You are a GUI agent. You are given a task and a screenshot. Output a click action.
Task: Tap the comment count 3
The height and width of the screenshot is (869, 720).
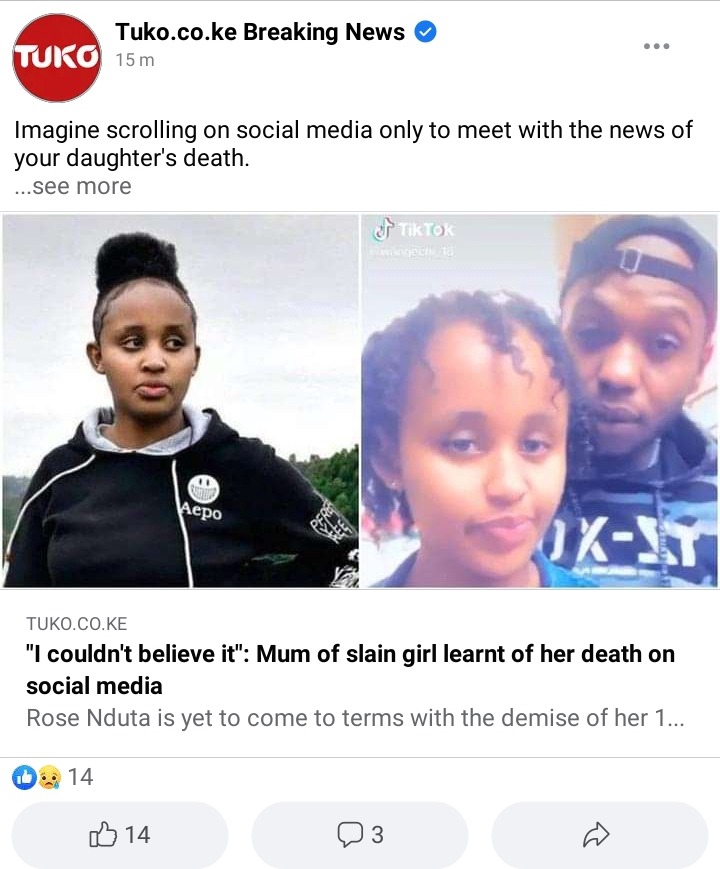[377, 835]
